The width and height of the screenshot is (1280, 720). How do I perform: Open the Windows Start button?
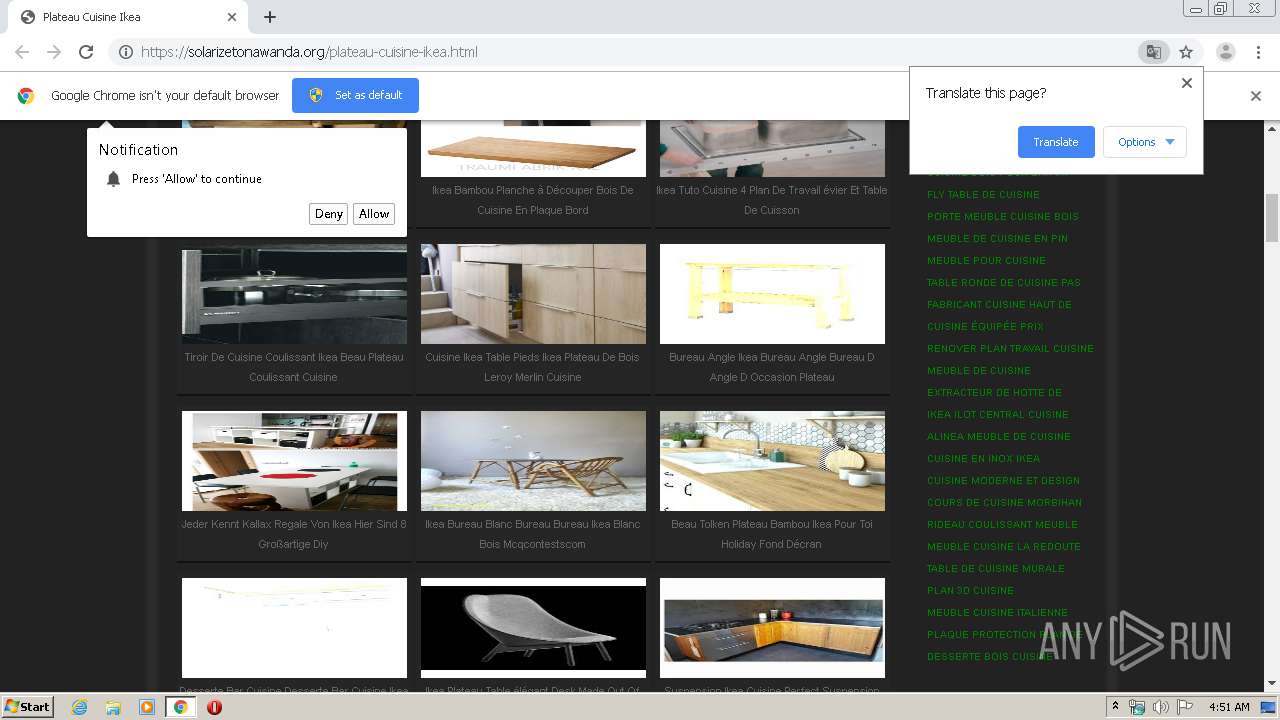27,706
